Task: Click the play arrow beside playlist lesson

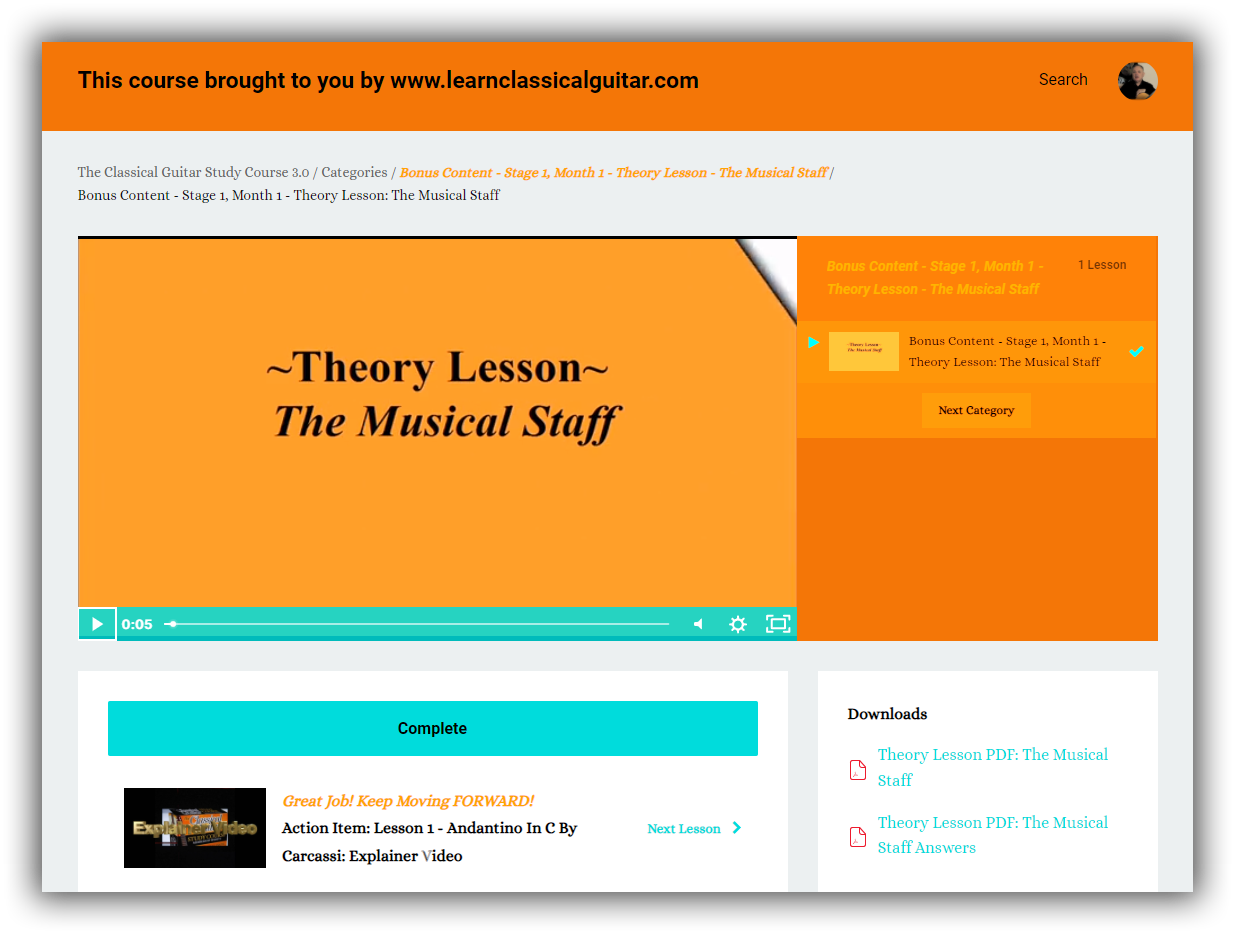Action: [x=814, y=342]
